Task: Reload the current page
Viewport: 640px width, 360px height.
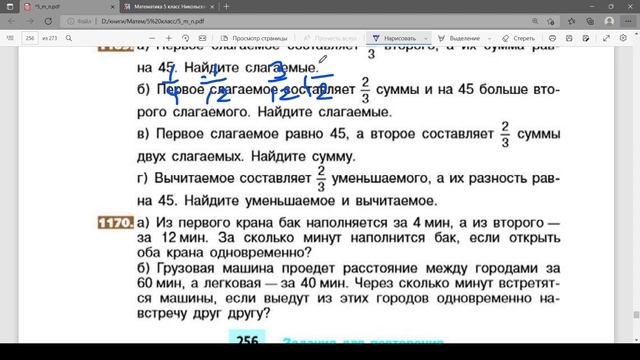Action: tap(48, 21)
